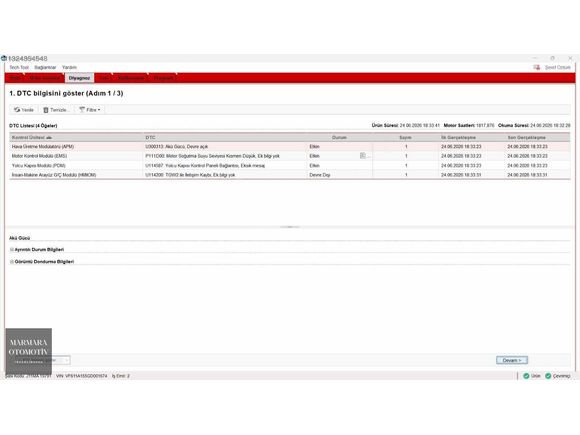The image size is (580, 435).
Task: Switch to the Program tab
Action: pos(163,78)
